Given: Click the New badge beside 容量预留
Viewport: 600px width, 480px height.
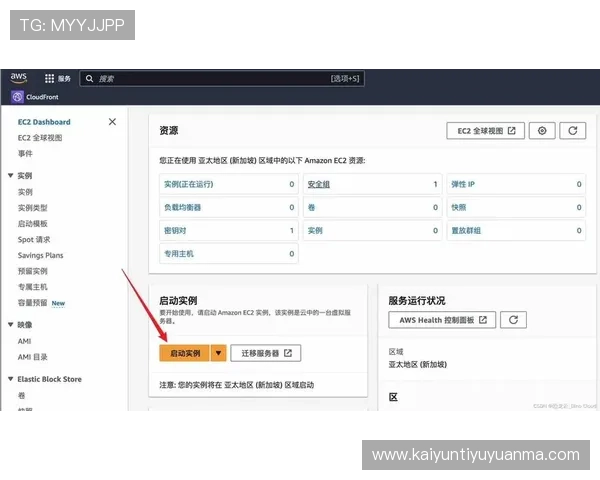Looking at the screenshot, I should (58, 303).
